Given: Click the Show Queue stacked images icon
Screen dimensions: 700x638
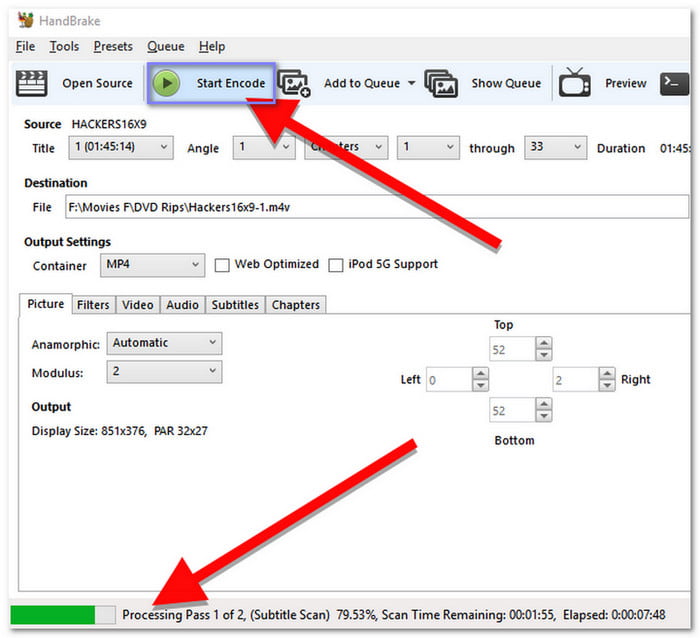Looking at the screenshot, I should tap(441, 83).
